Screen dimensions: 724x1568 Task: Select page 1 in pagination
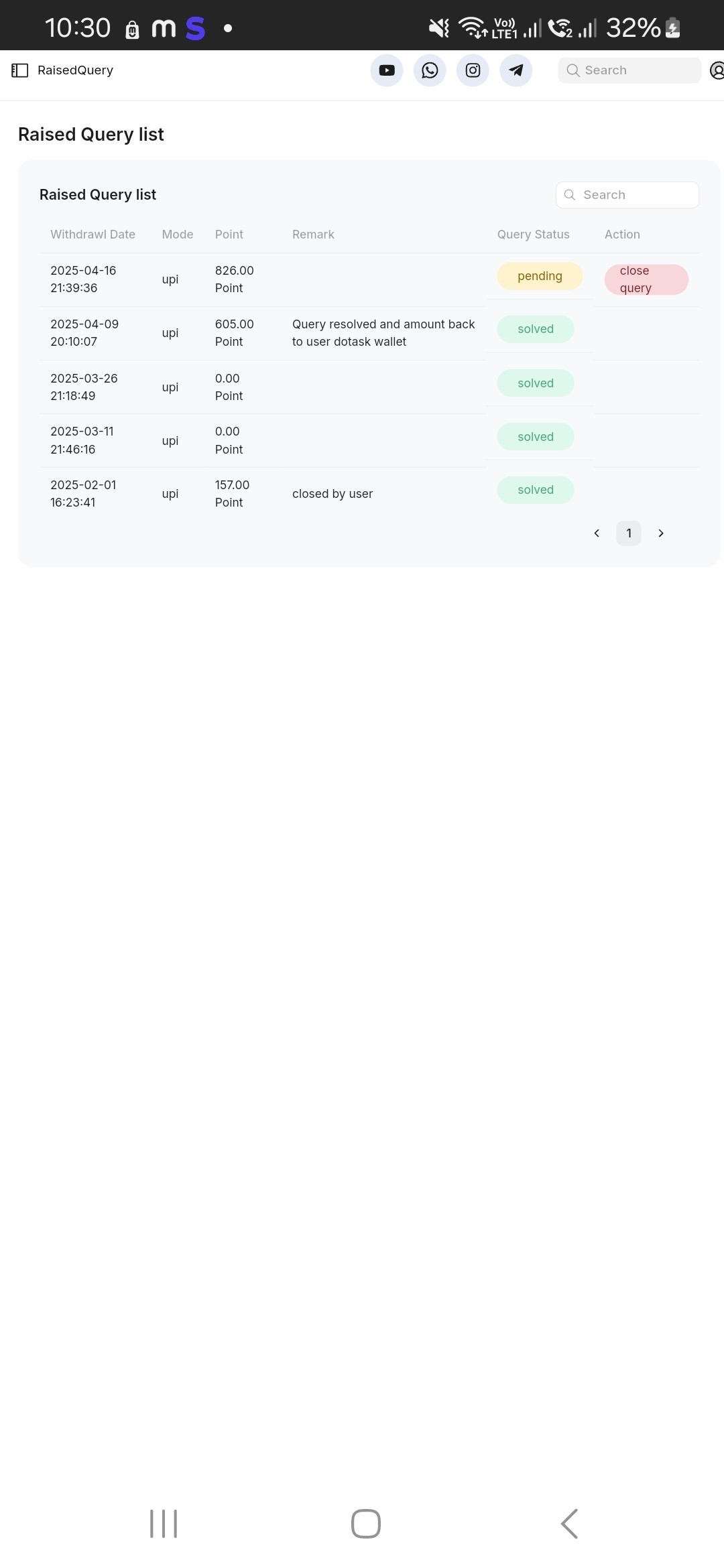[629, 533]
